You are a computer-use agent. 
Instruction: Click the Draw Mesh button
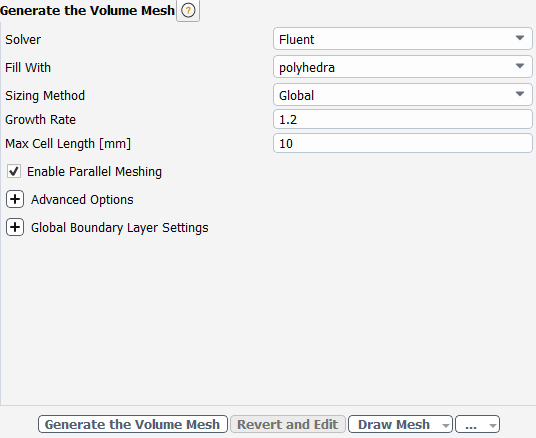(x=394, y=424)
